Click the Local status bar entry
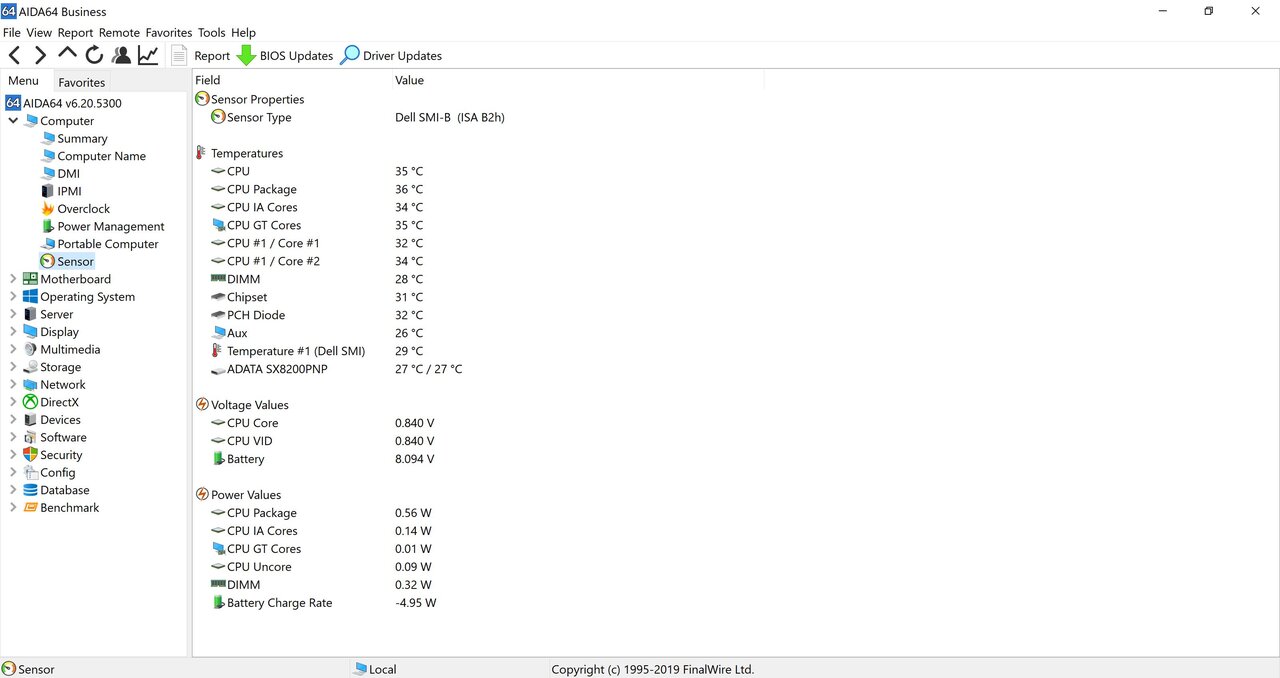 tap(374, 669)
